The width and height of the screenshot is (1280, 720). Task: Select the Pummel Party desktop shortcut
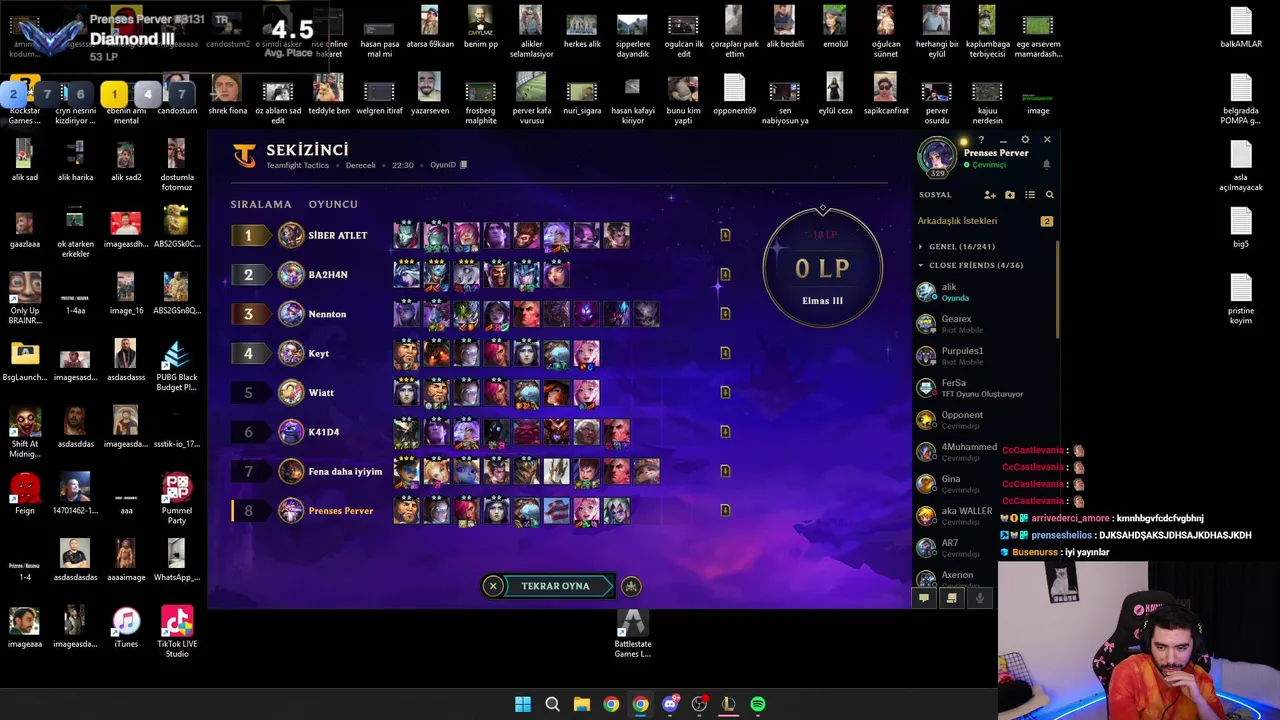[x=177, y=499]
